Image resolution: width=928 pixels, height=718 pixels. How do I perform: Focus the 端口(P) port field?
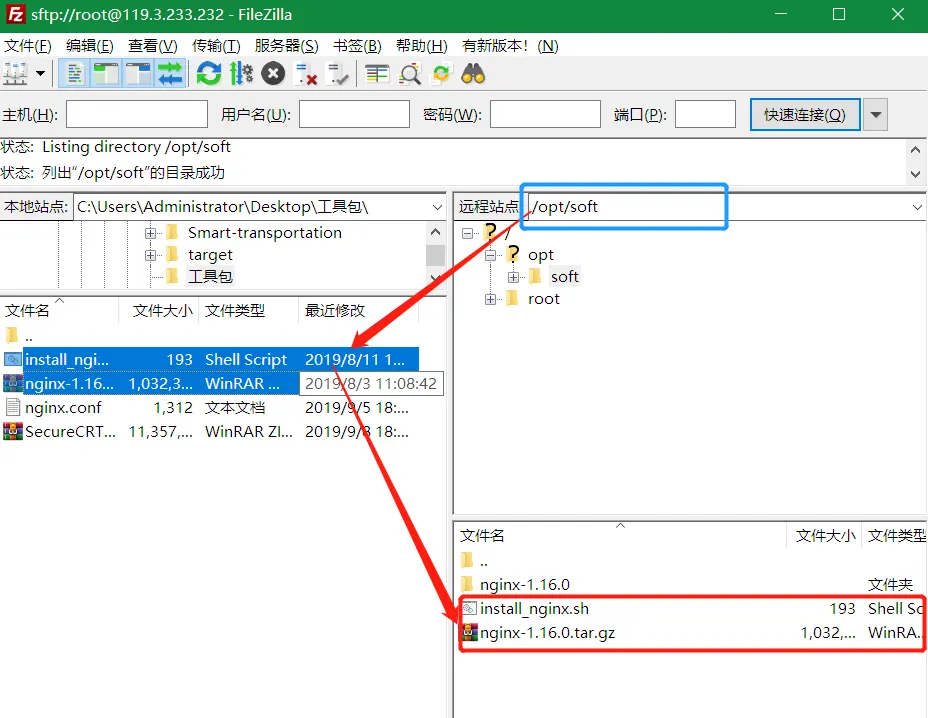coord(705,114)
